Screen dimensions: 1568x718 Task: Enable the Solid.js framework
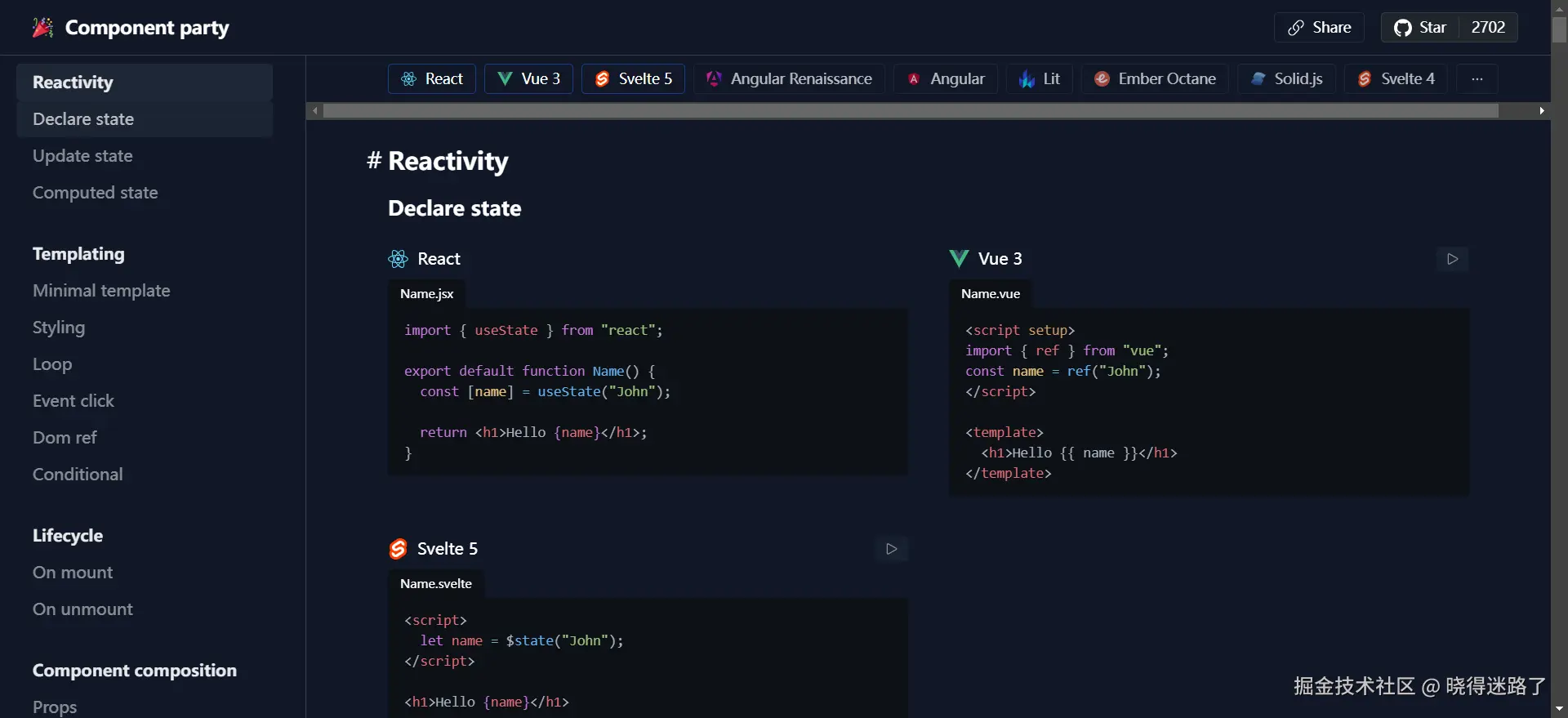1286,79
